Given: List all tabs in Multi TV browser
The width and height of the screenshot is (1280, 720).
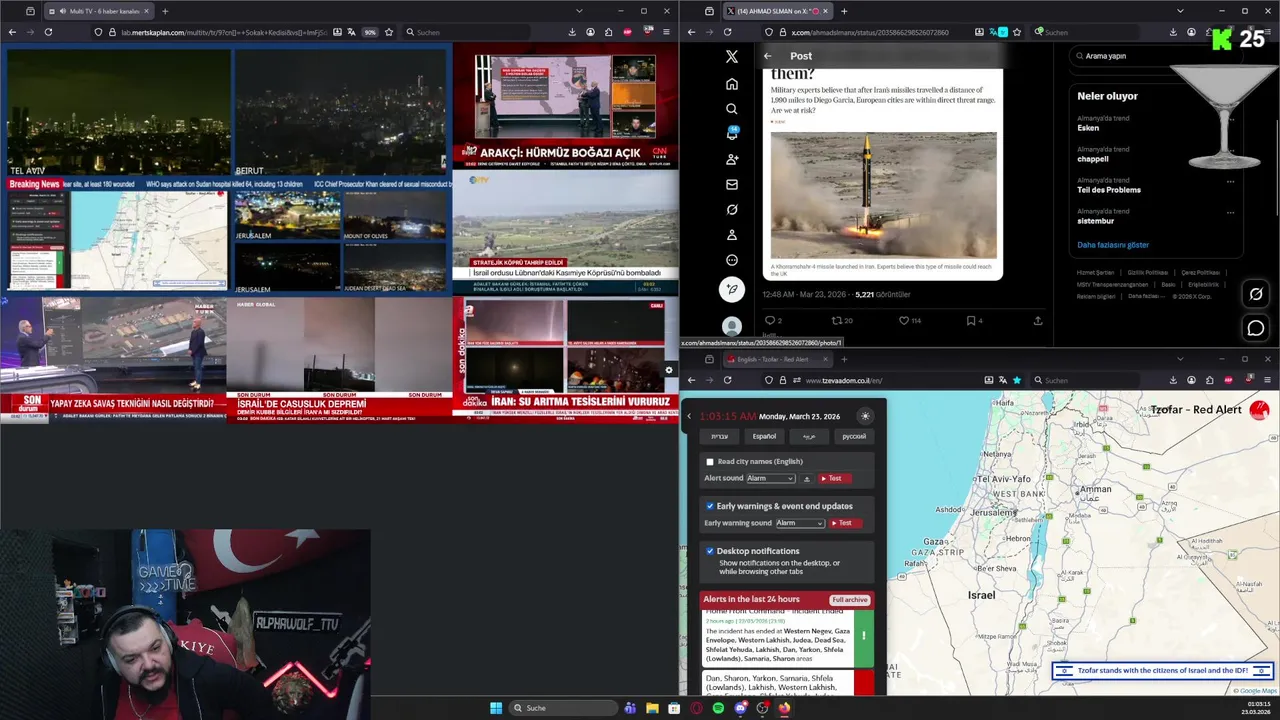Looking at the screenshot, I should pos(579,11).
